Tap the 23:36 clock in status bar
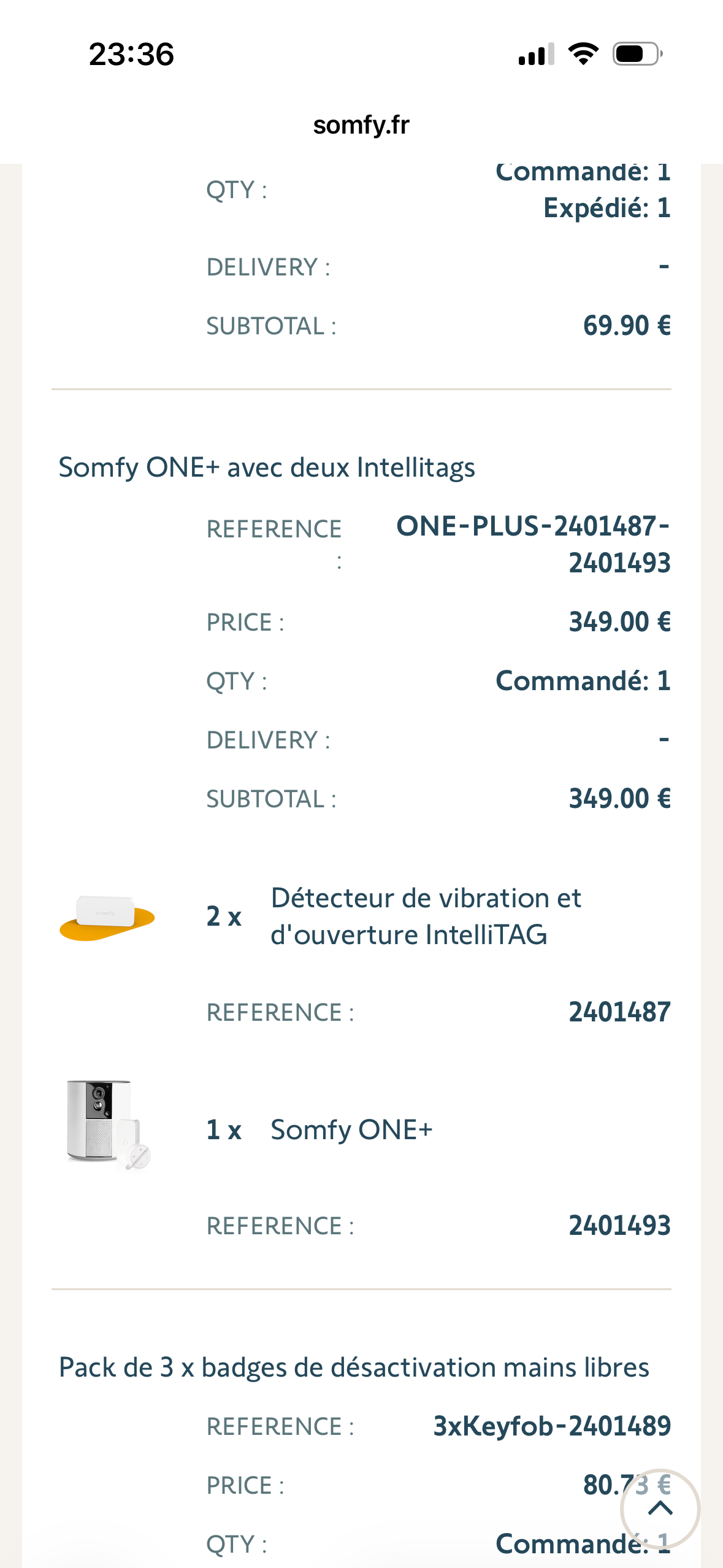The image size is (723, 1568). 131,55
